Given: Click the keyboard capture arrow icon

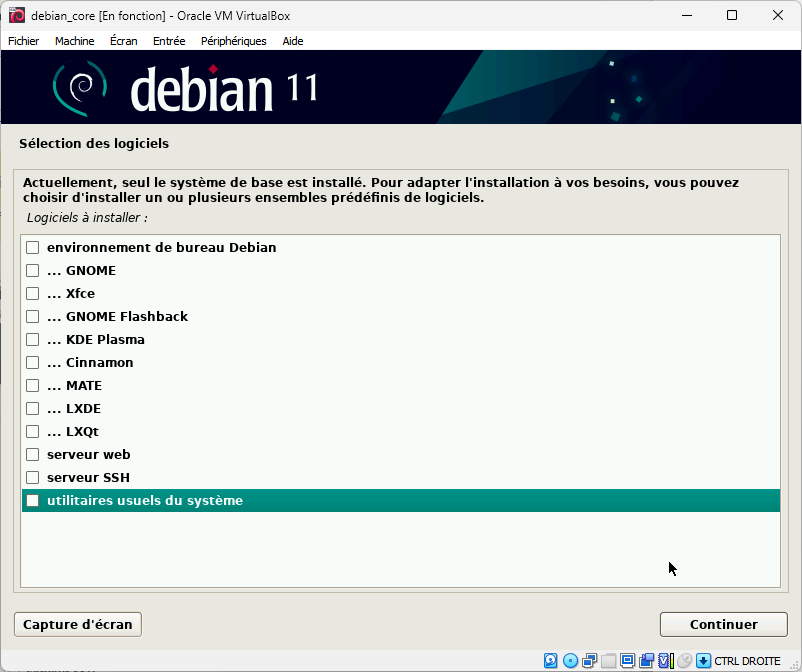Looking at the screenshot, I should click(x=703, y=661).
